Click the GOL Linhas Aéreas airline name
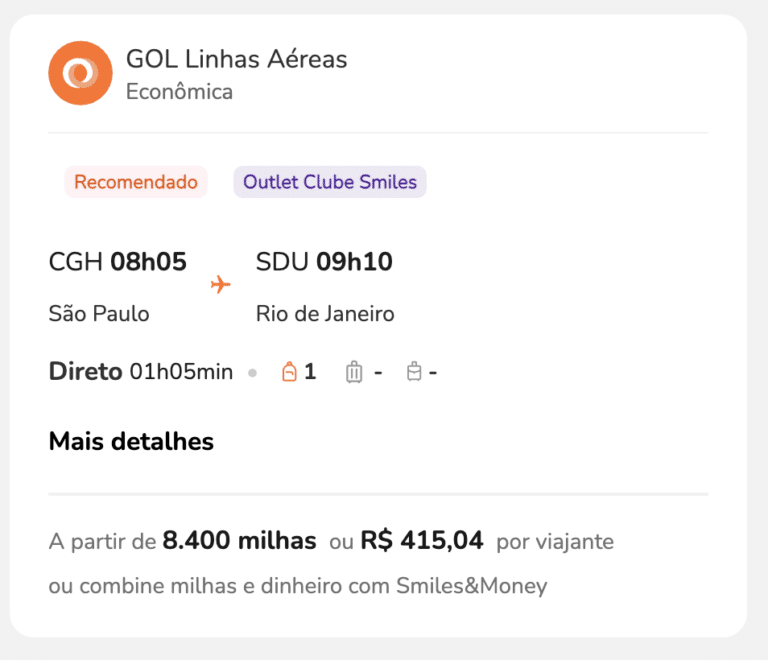Viewport: 768px width, 660px height. pos(237,59)
